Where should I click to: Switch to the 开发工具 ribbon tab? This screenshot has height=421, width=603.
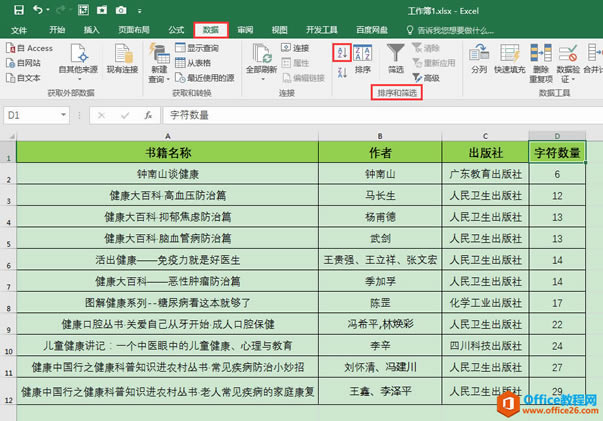pos(321,30)
